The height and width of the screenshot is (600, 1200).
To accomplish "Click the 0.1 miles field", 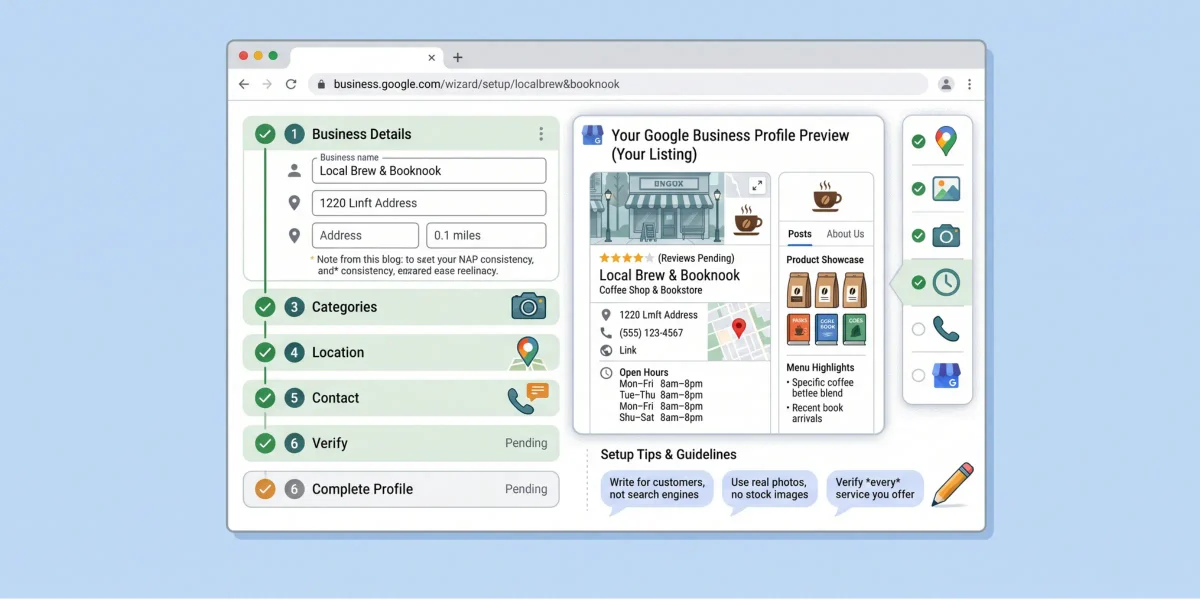I will 486,235.
